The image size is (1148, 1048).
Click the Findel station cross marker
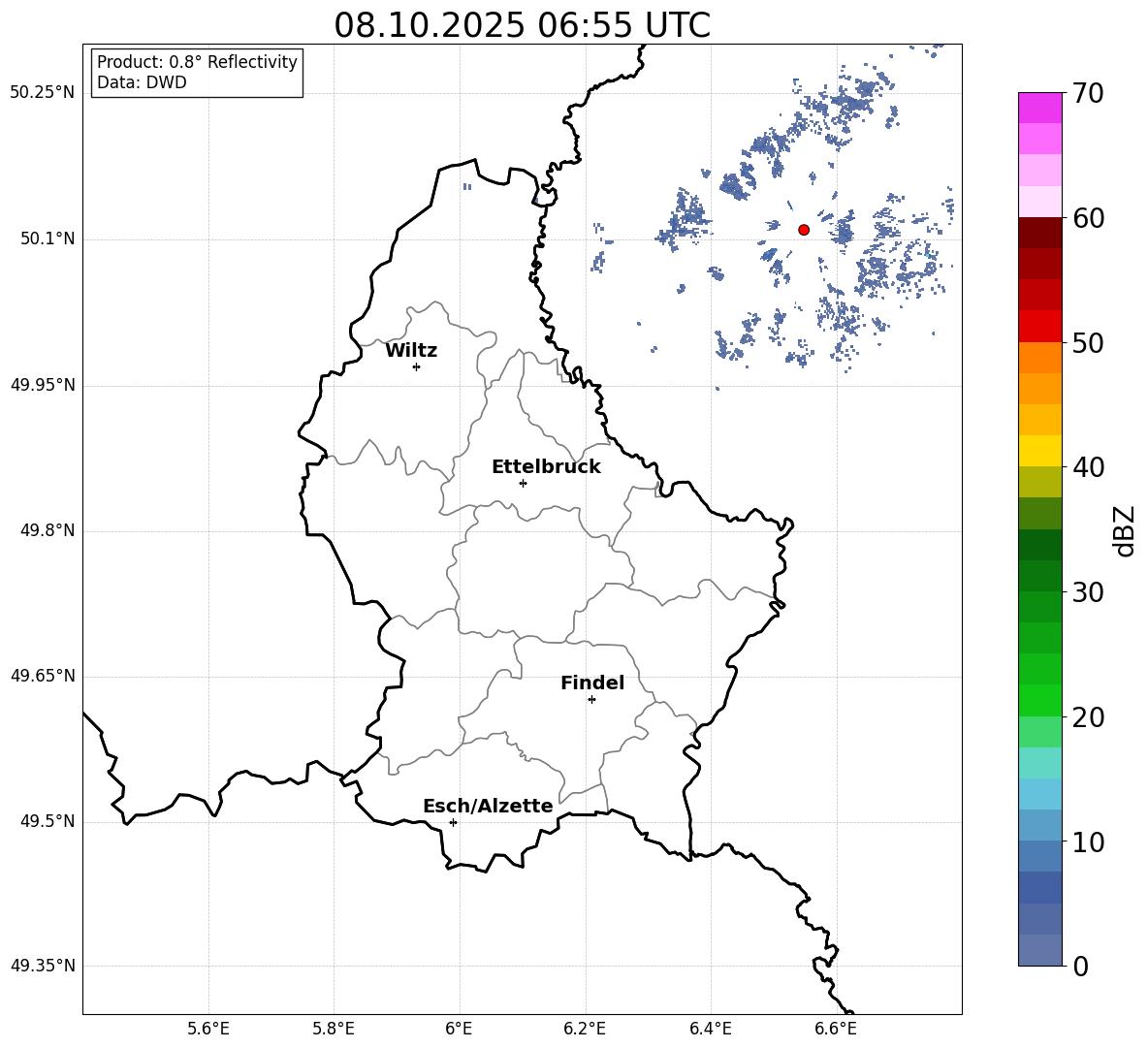[591, 700]
